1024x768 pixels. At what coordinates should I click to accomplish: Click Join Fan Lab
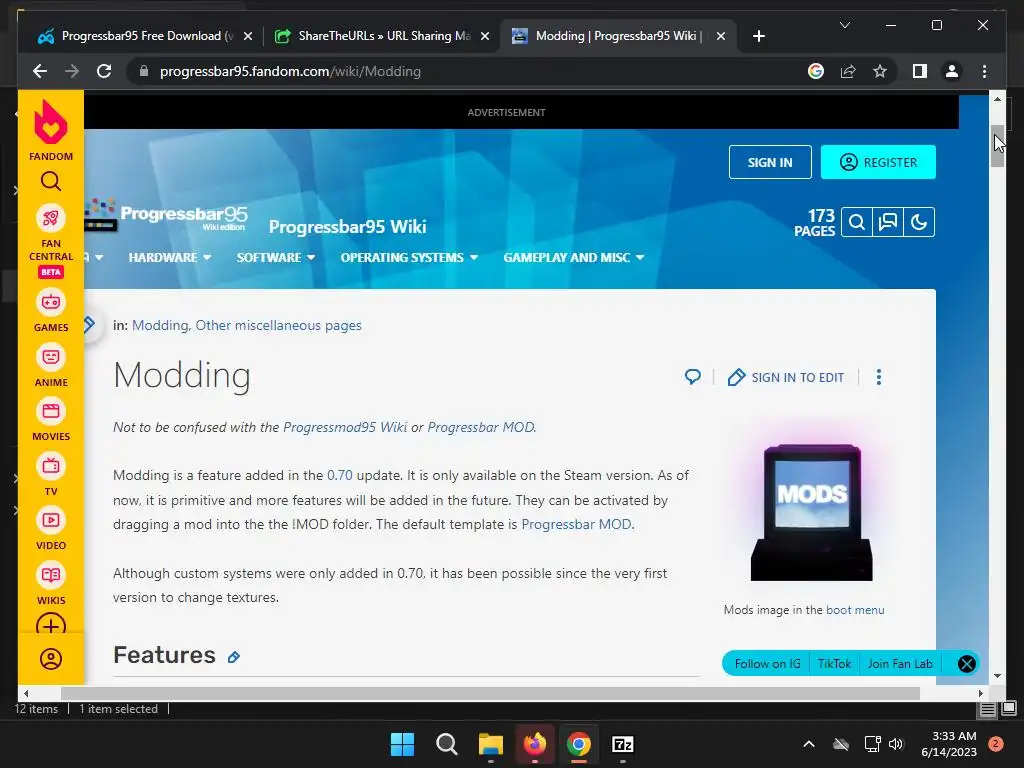pyautogui.click(x=900, y=664)
